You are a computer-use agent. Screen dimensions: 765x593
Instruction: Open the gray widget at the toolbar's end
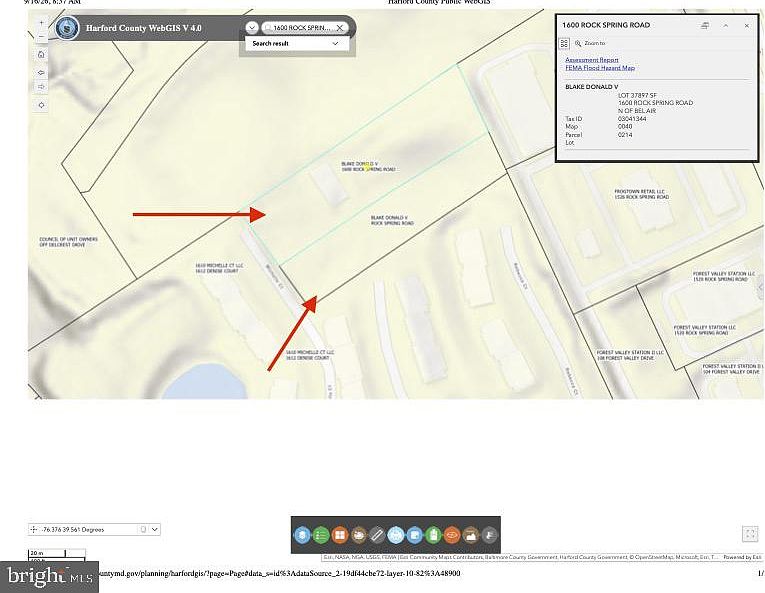(x=489, y=535)
